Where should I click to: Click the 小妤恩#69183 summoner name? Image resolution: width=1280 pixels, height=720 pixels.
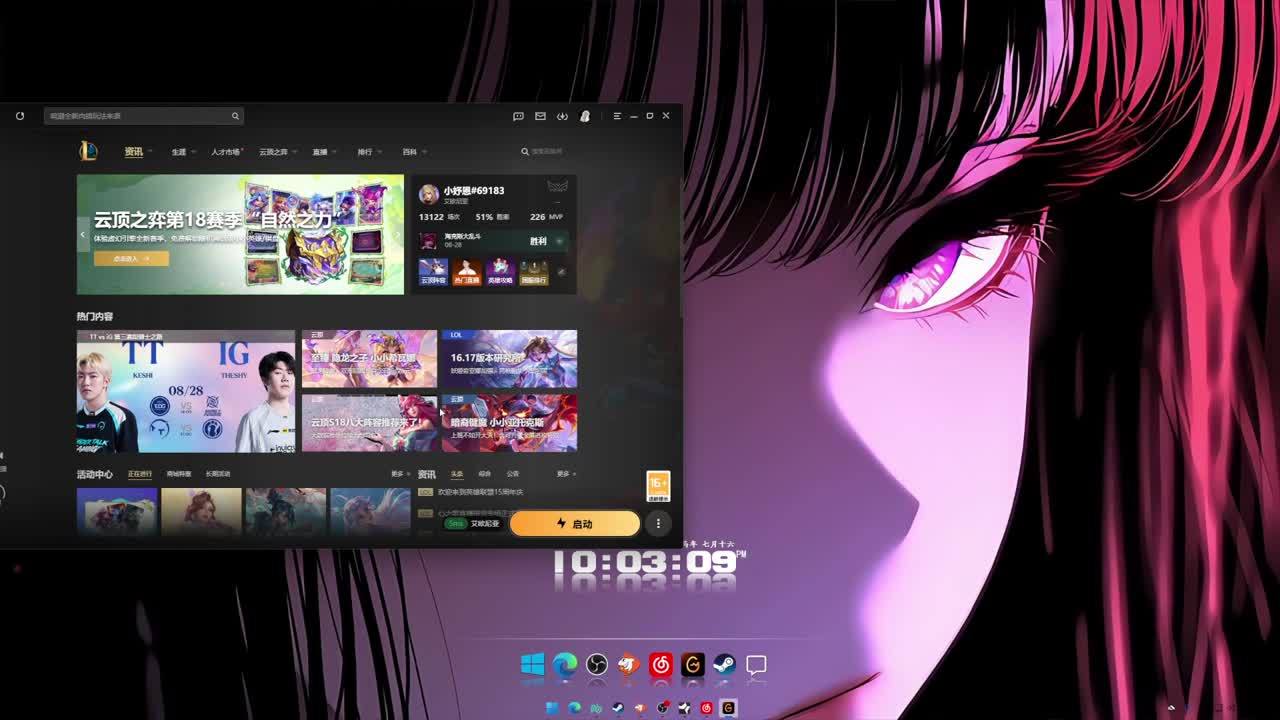point(474,190)
